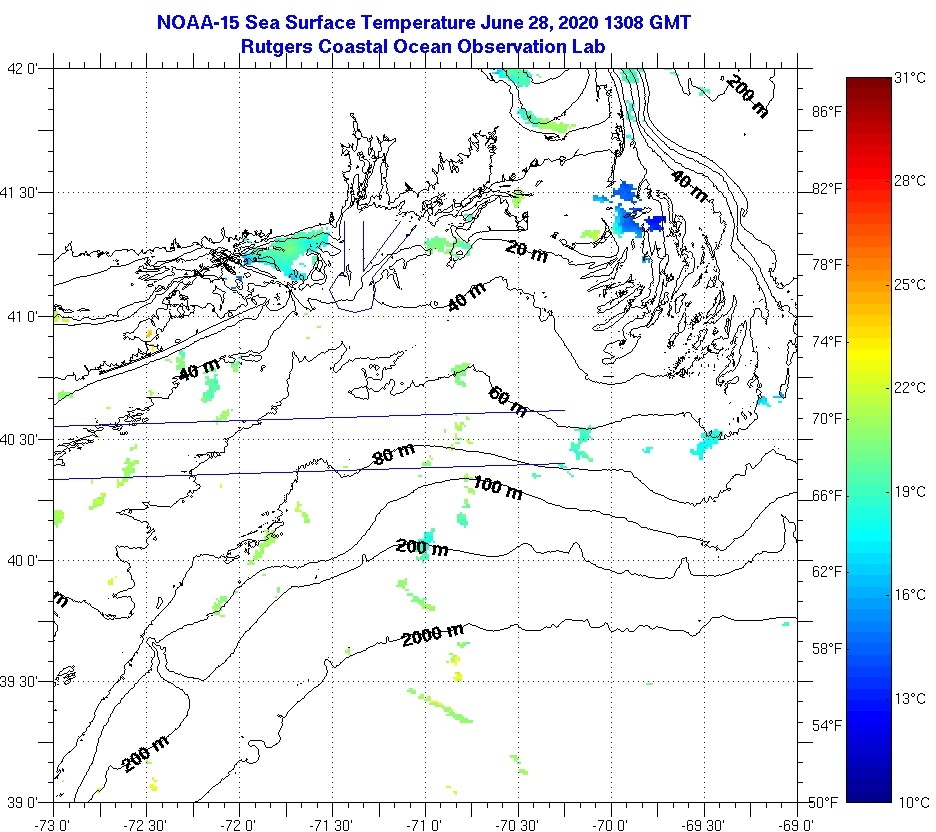Viewport: 936px width, 832px height.
Task: Click the 66°F tick label
Action: point(825,495)
